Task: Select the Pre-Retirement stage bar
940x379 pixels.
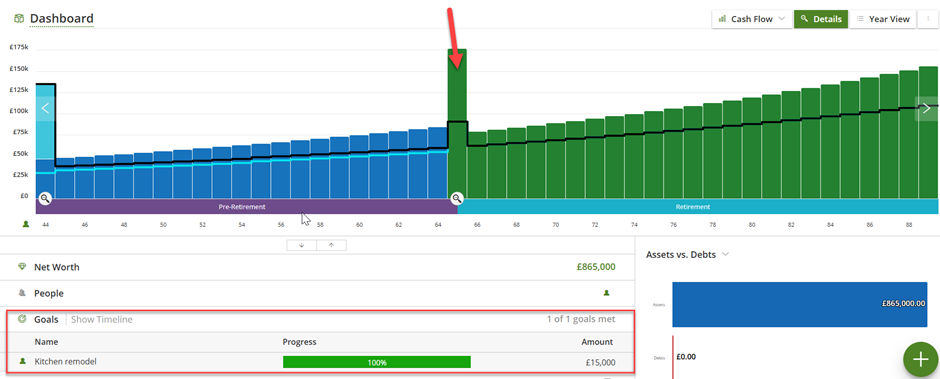Action: (x=242, y=207)
